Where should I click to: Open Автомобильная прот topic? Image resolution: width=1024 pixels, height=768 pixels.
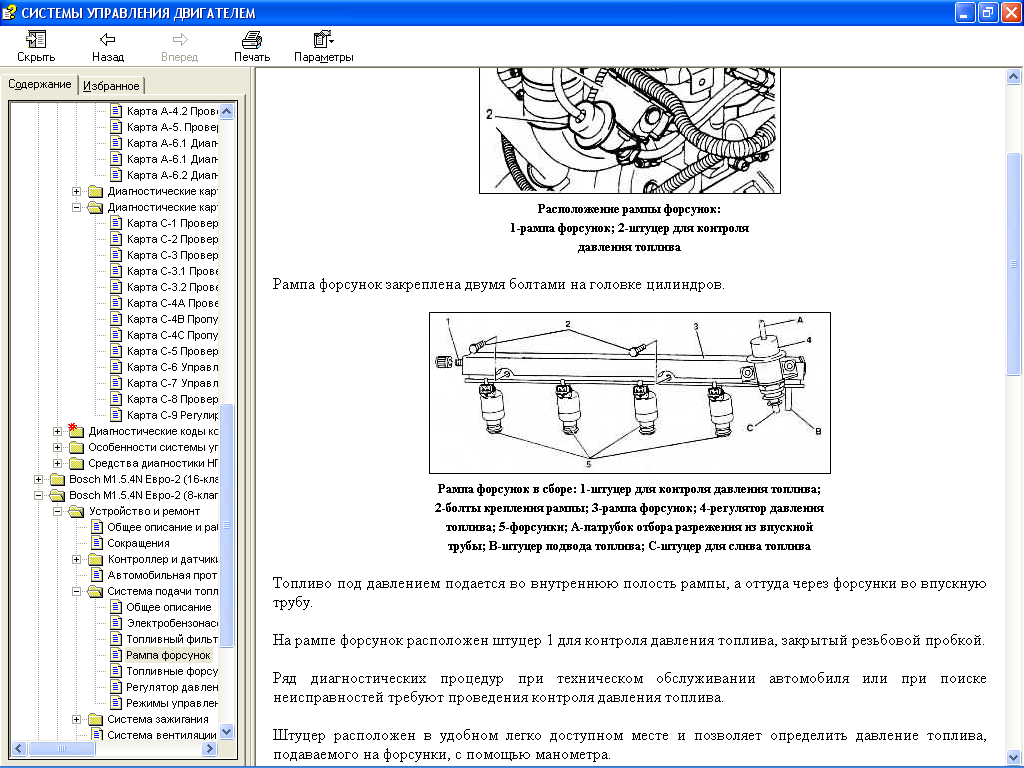162,575
